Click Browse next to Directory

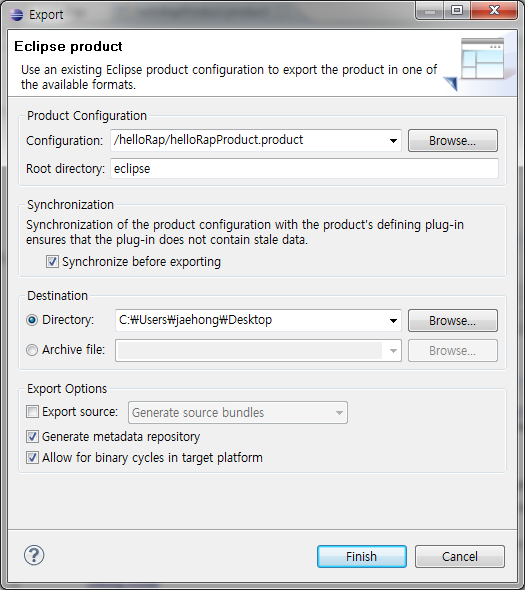pyautogui.click(x=453, y=321)
